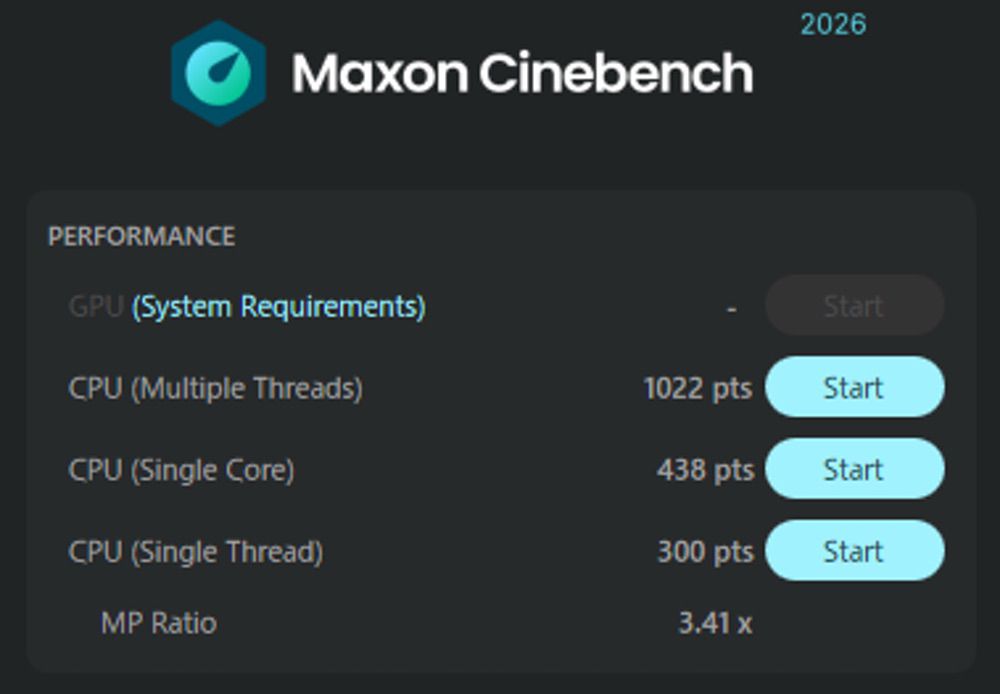Click the 3.41 x ratio value
Image resolution: width=1000 pixels, height=694 pixels.
tap(715, 623)
